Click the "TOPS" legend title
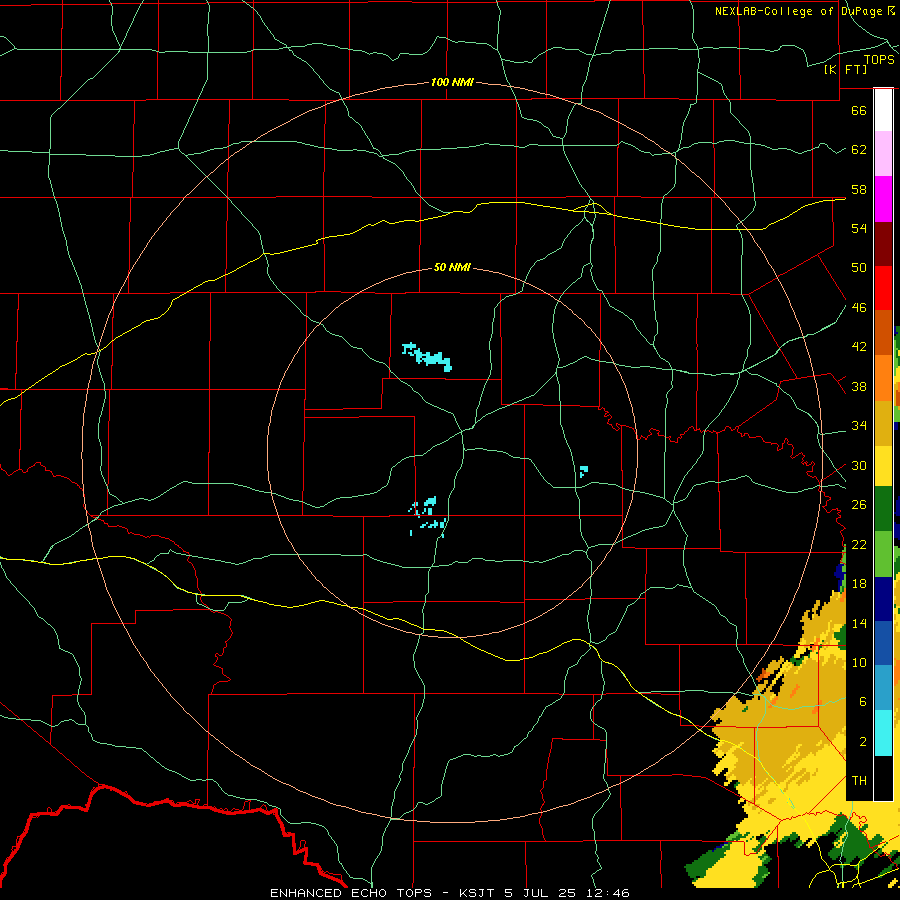Screen dimensions: 900x900 (879, 60)
